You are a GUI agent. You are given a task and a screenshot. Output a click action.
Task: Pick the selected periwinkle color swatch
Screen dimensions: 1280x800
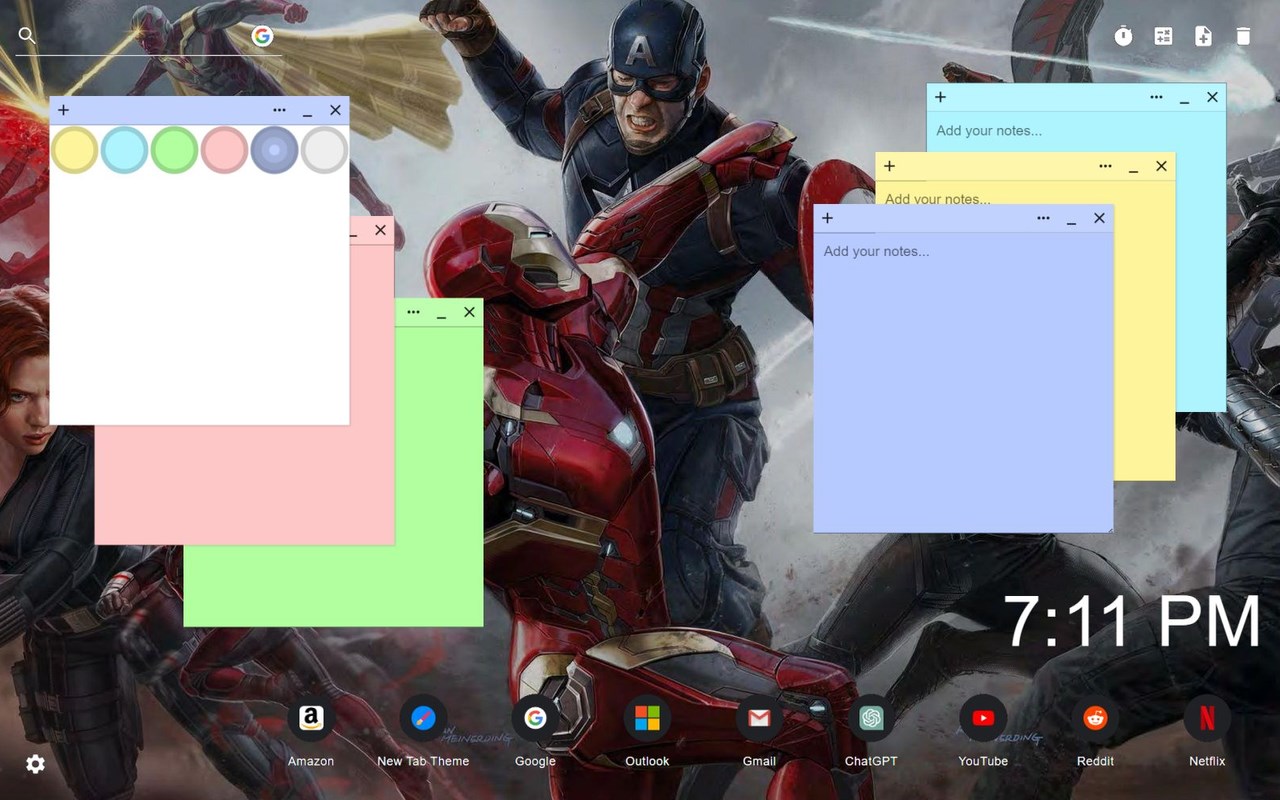pos(275,150)
